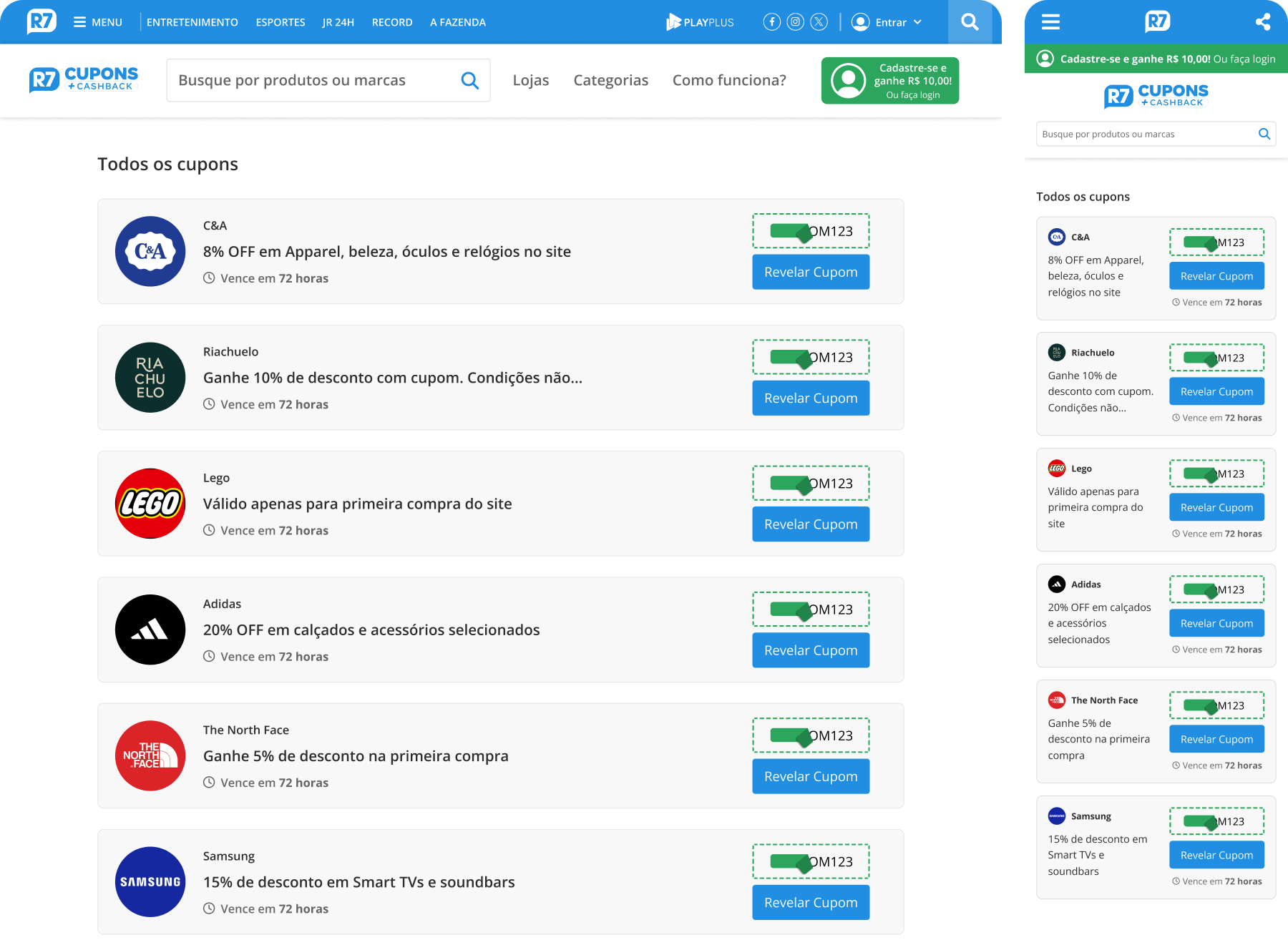Open 'Ganhe 10% de desconto com cupom' title on desktop
Screen dimensions: 1288x950
pos(393,378)
